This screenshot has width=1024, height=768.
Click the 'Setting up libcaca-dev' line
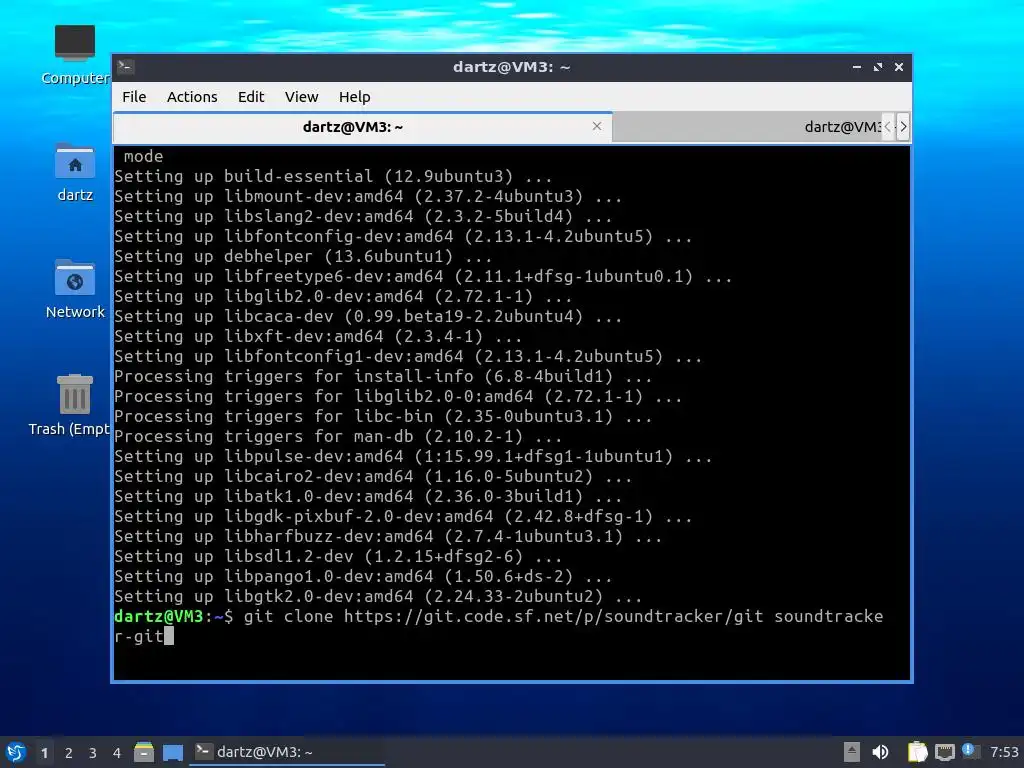(368, 316)
